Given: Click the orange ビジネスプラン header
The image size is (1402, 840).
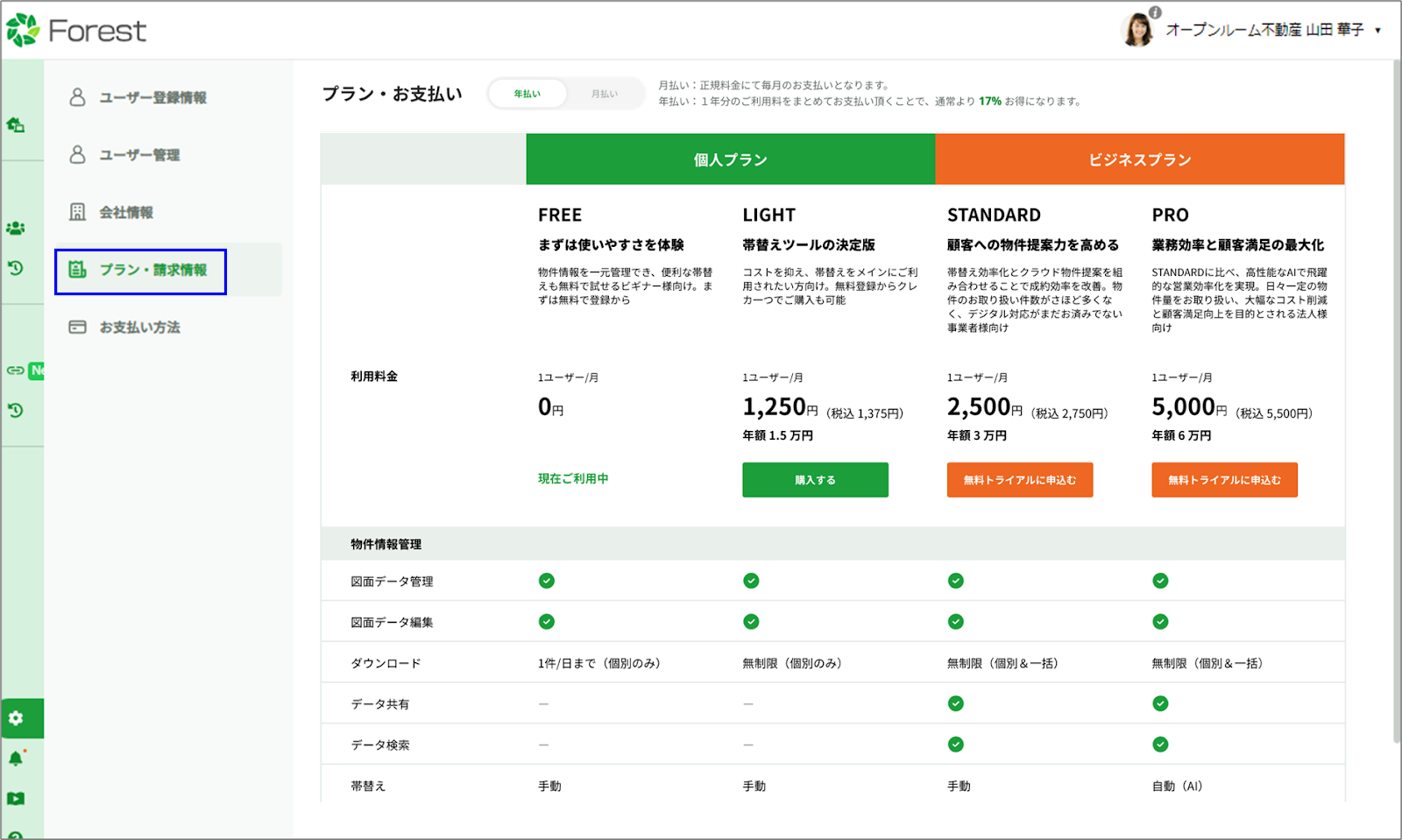Looking at the screenshot, I should pyautogui.click(x=1139, y=159).
